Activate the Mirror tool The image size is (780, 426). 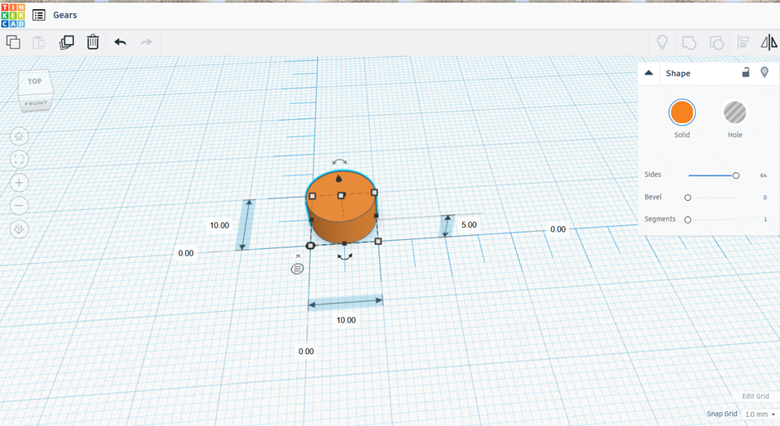pyautogui.click(x=769, y=42)
